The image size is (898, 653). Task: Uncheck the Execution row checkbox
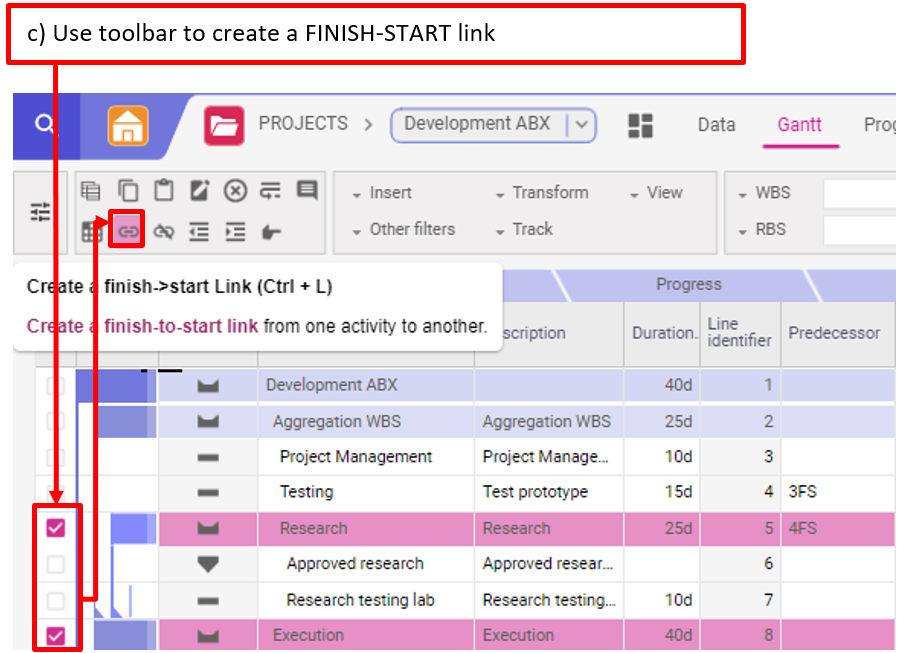(56, 635)
